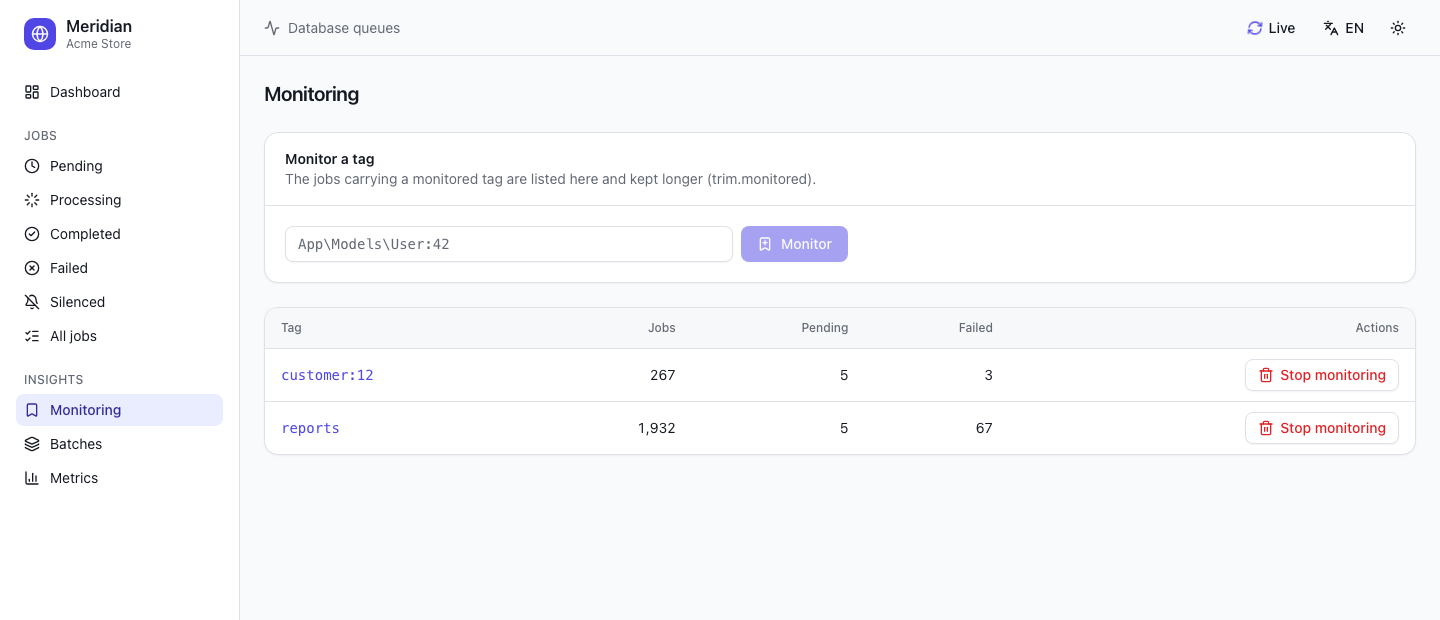Click the All jobs list icon
Screen dimensions: 1440x620
coord(32,336)
